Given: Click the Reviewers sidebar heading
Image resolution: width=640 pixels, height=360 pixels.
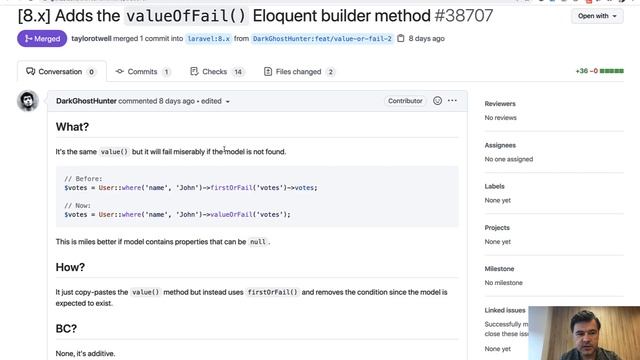Looking at the screenshot, I should click(500, 104).
